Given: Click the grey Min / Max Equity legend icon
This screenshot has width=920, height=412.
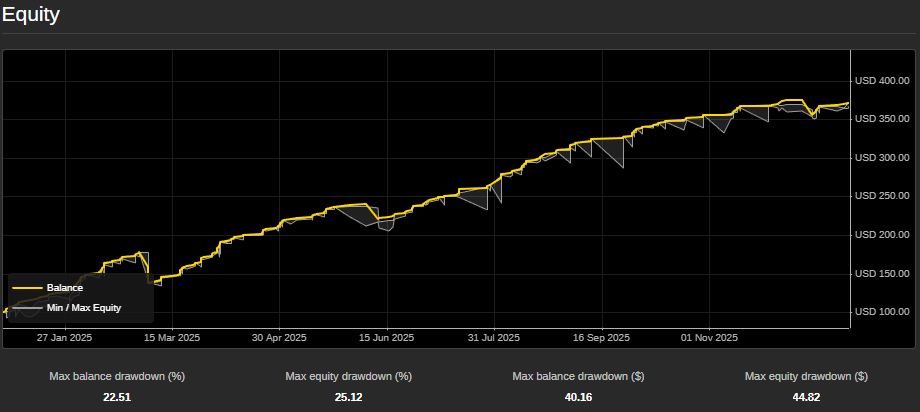Looking at the screenshot, I should (27, 308).
